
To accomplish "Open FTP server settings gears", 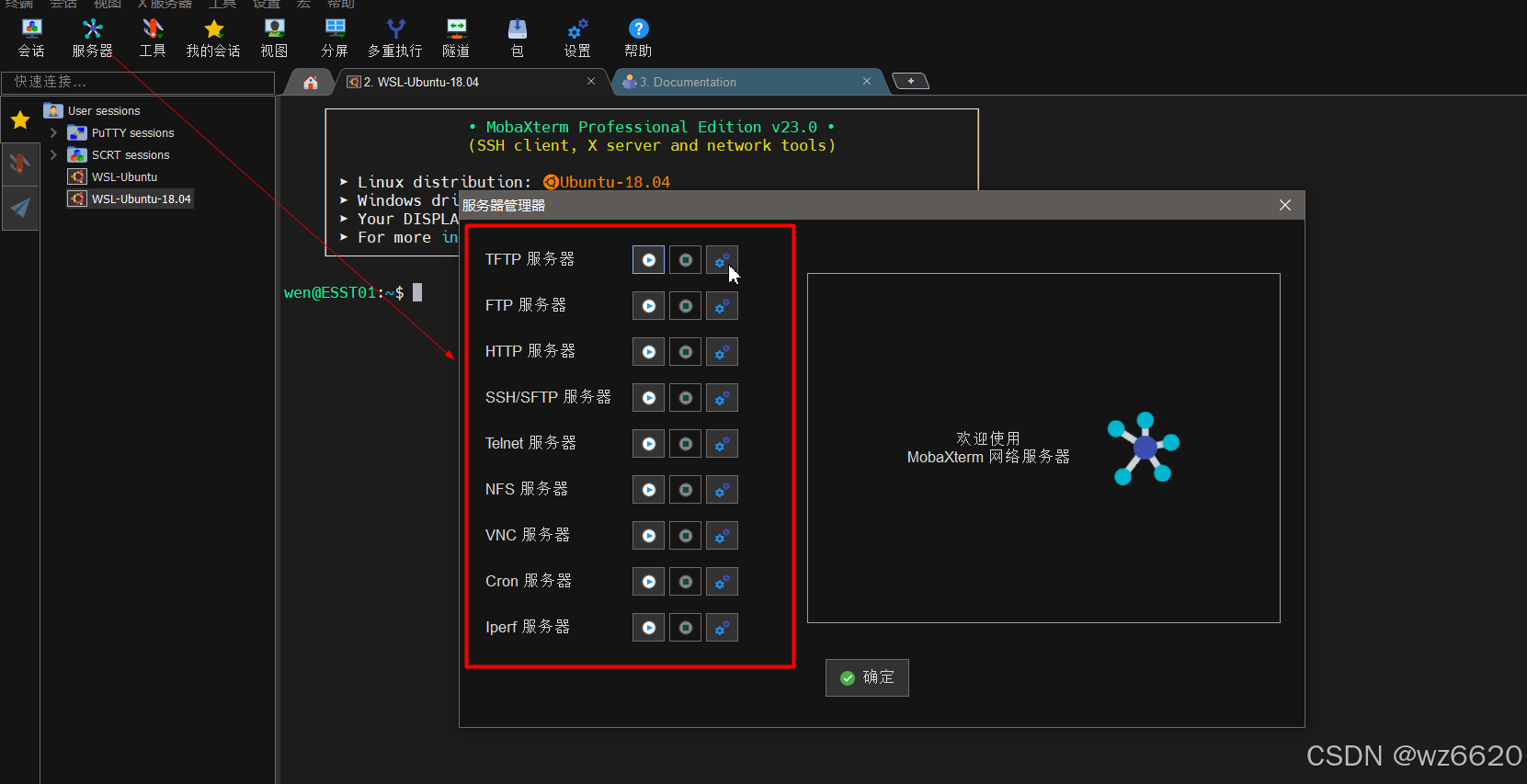I will click(722, 306).
